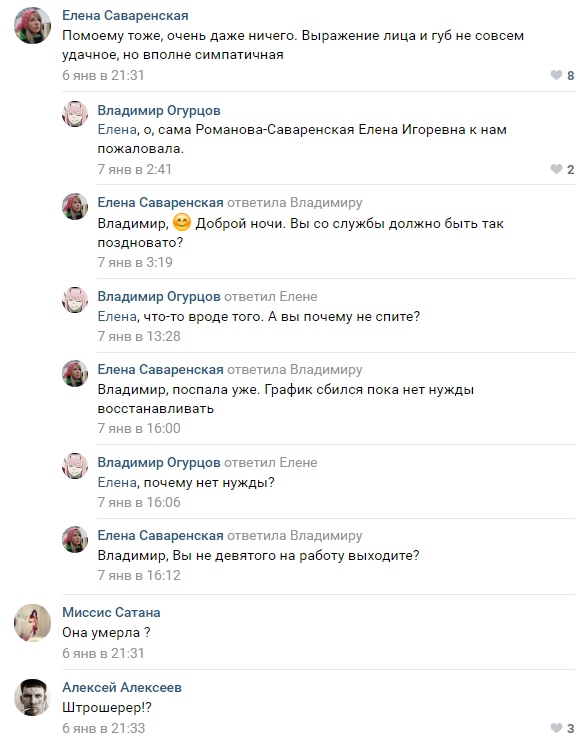Open Елена Саваренская's top comment avatar
Image resolution: width=582 pixels, height=743 pixels.
click(32, 26)
